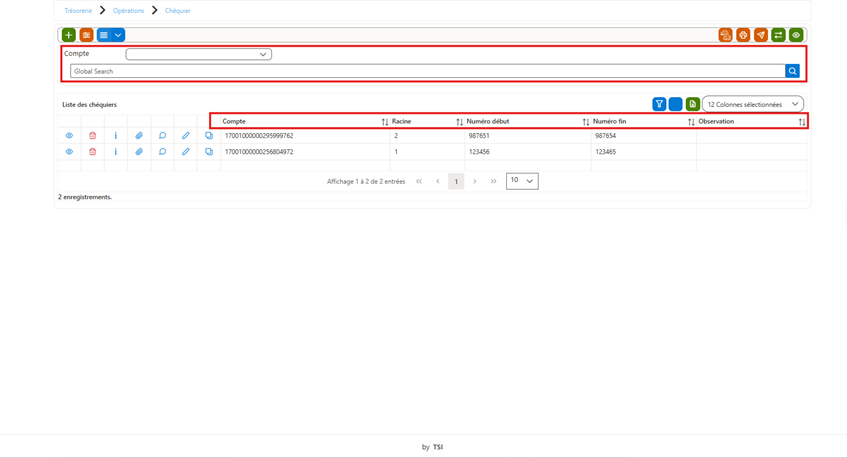Screen dimensions: 847x458
Task: View row 17001000000295999762 with eye icon
Action: [x=69, y=136]
